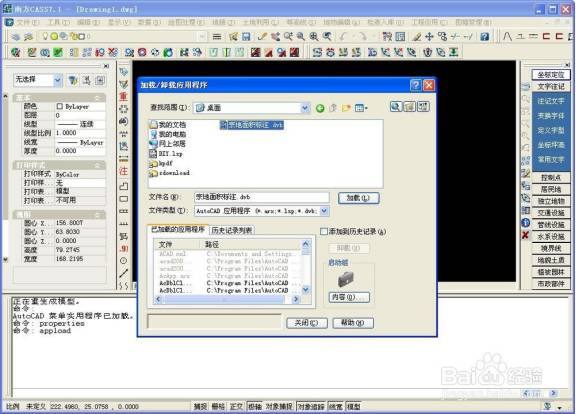Select file 宗地面积标注.dvb in list
Viewport: 576px width, 414px height.
click(x=252, y=125)
